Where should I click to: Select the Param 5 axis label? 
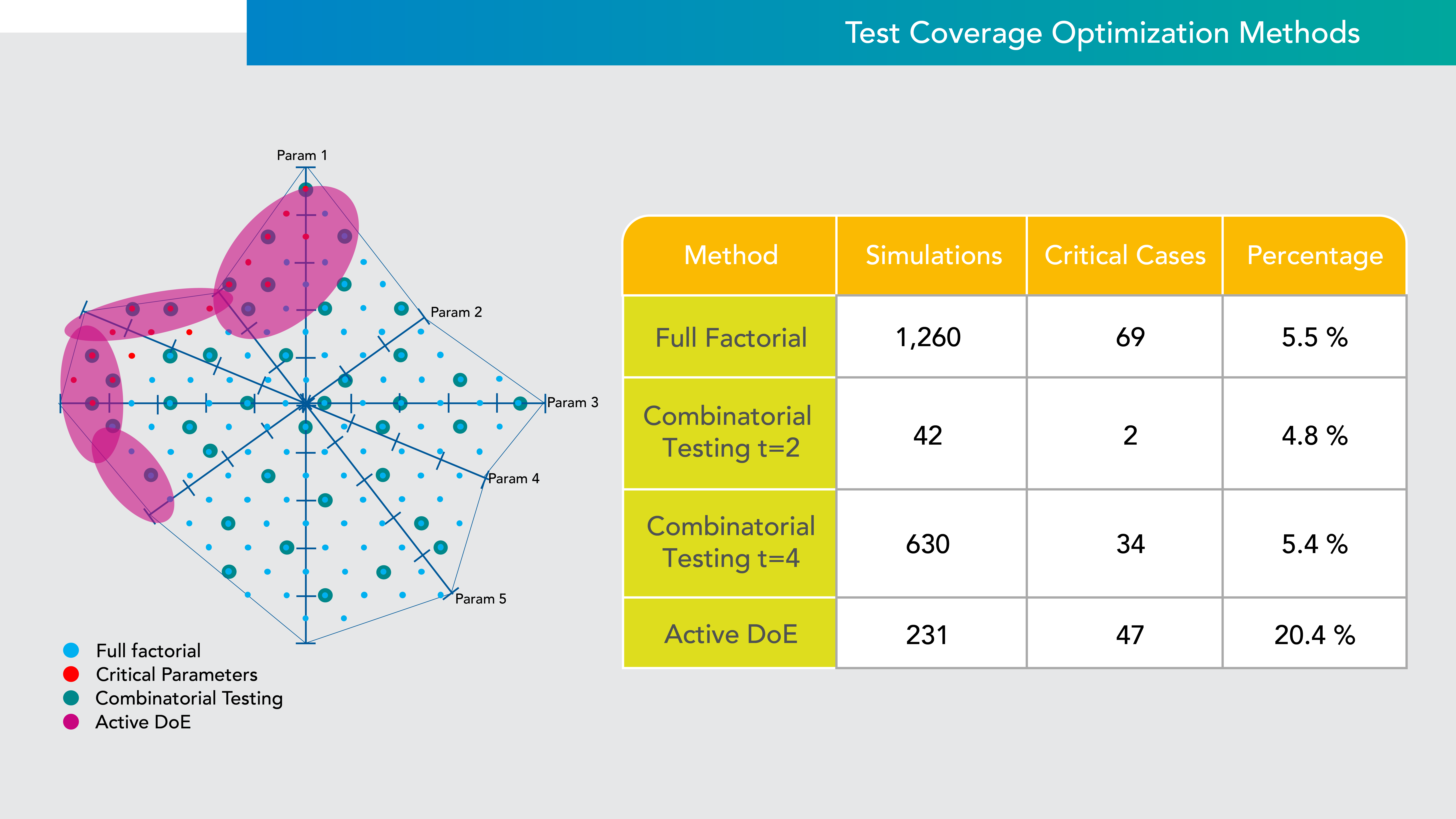coord(480,599)
